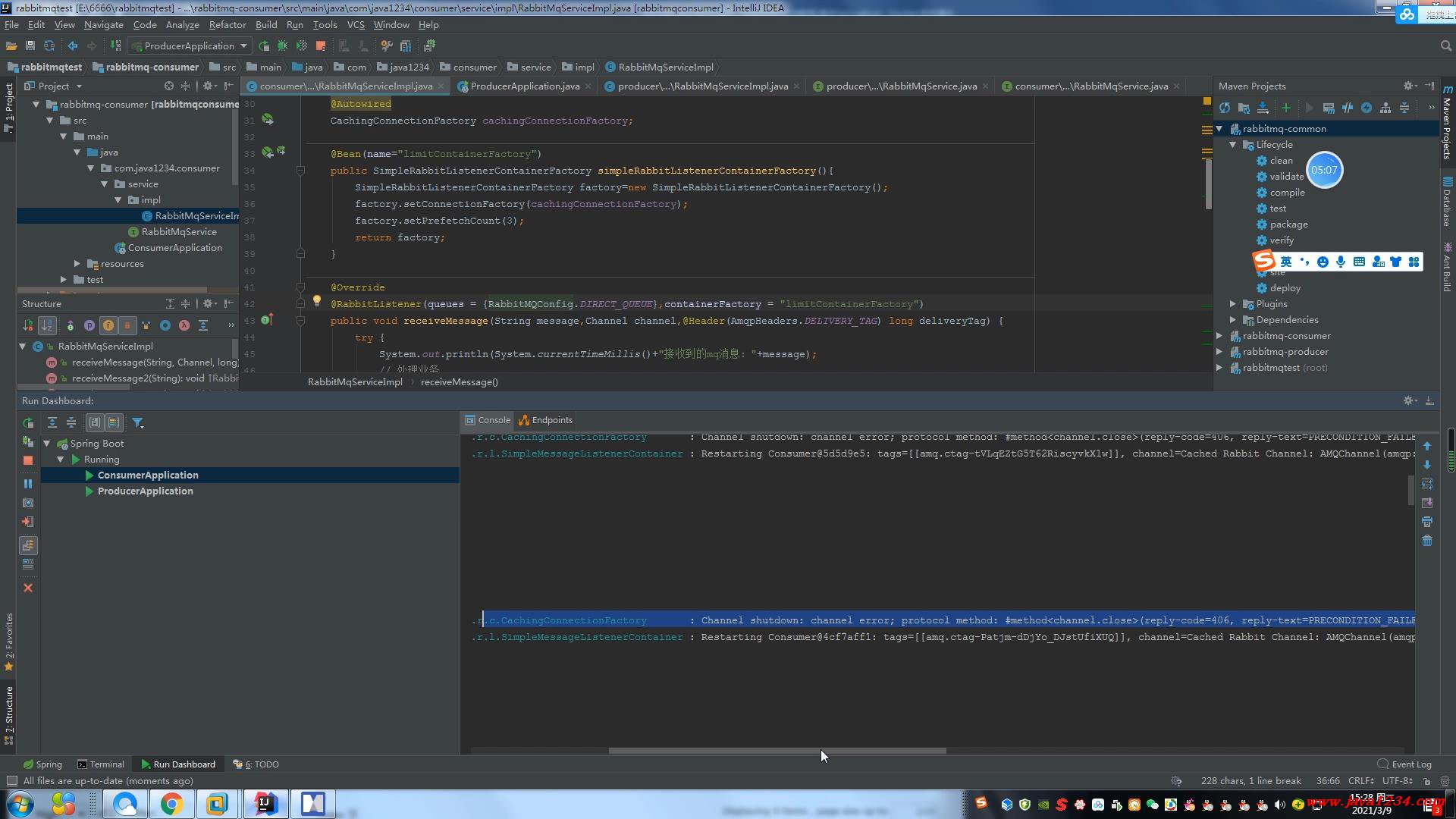This screenshot has height=819, width=1456.
Task: Click Download Sources Maven icon
Action: click(x=1263, y=108)
